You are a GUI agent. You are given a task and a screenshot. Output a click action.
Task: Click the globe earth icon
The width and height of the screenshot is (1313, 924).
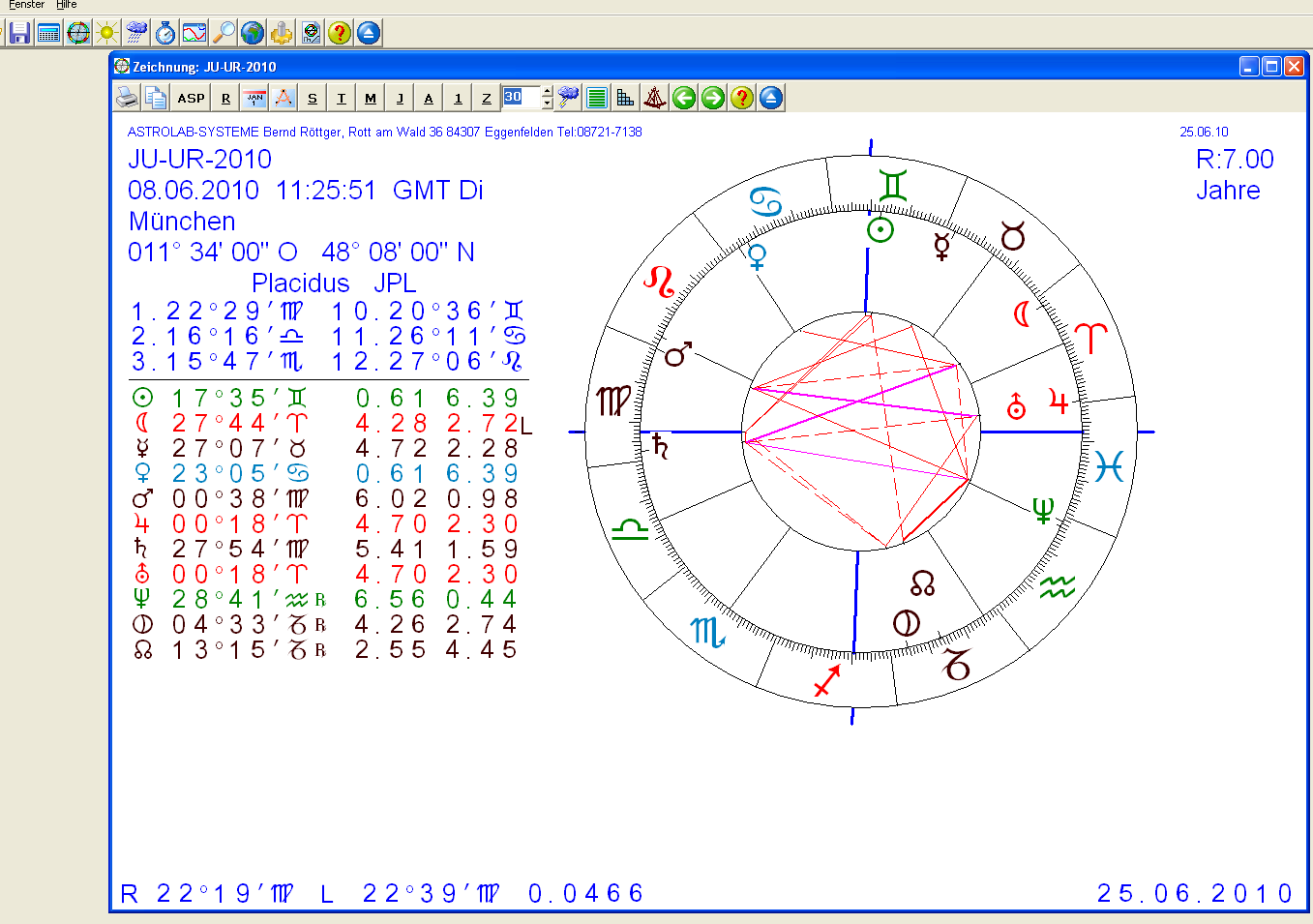[x=253, y=33]
